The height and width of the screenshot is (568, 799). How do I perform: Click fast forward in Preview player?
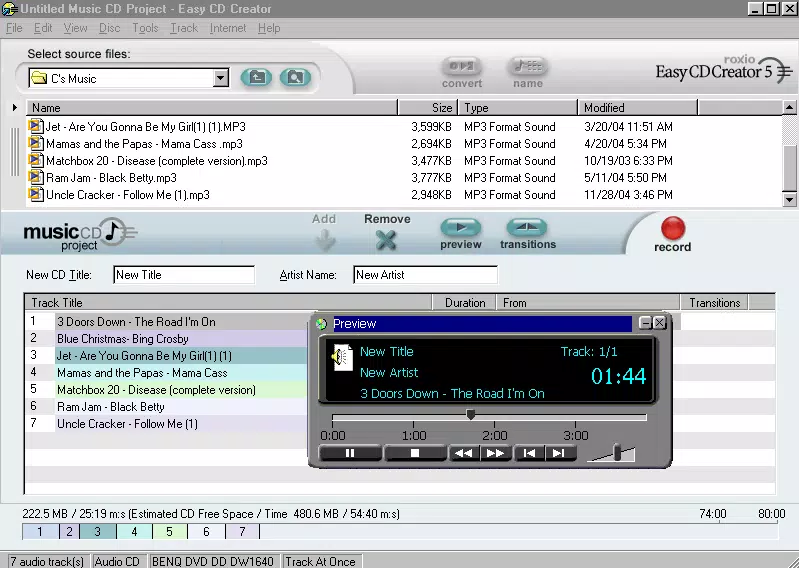click(495, 453)
